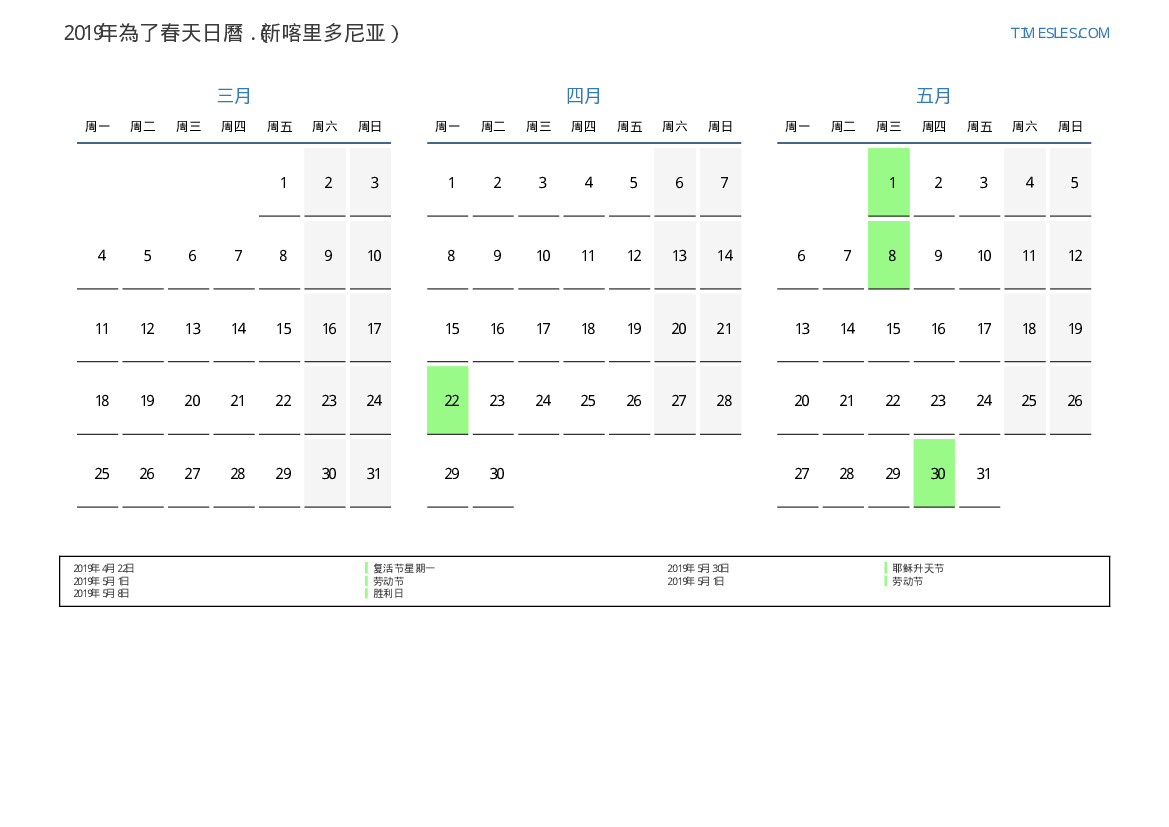Click the green May 8 holiday cell
This screenshot has height=827, width=1169.
[x=889, y=255]
